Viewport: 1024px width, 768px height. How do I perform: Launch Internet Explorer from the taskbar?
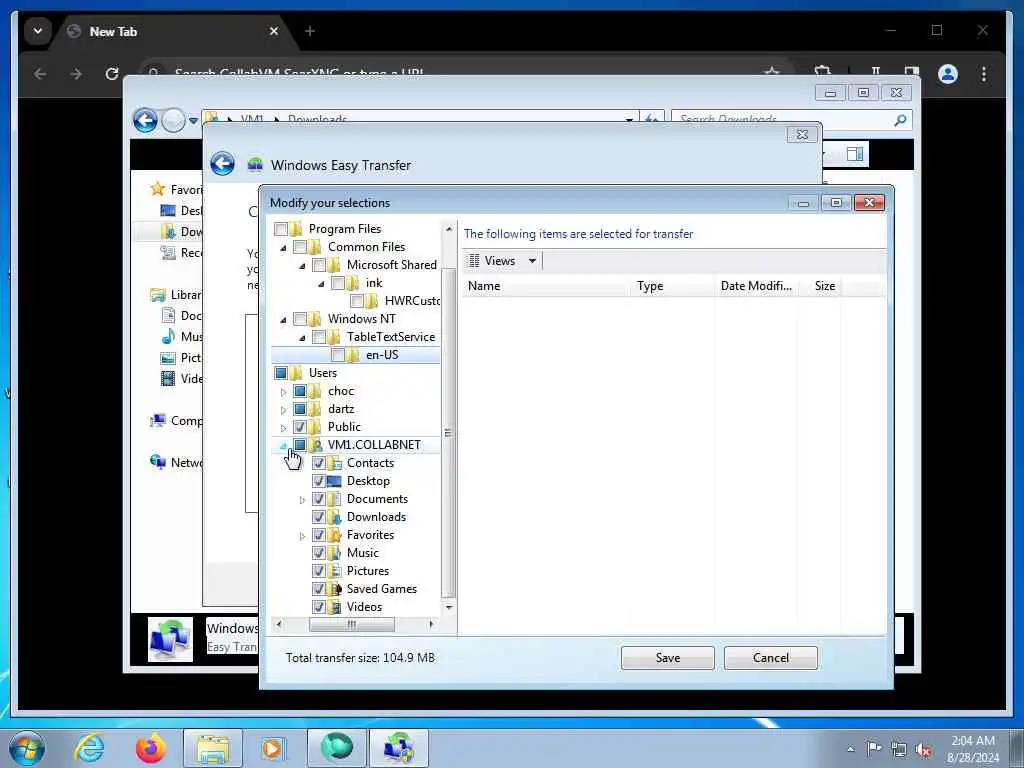pyautogui.click(x=89, y=748)
